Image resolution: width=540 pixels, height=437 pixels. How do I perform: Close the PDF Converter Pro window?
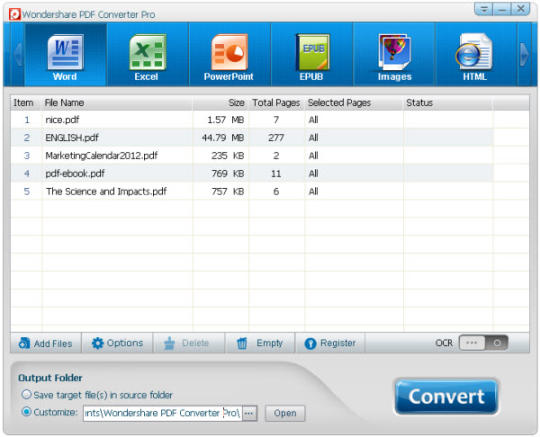[520, 9]
